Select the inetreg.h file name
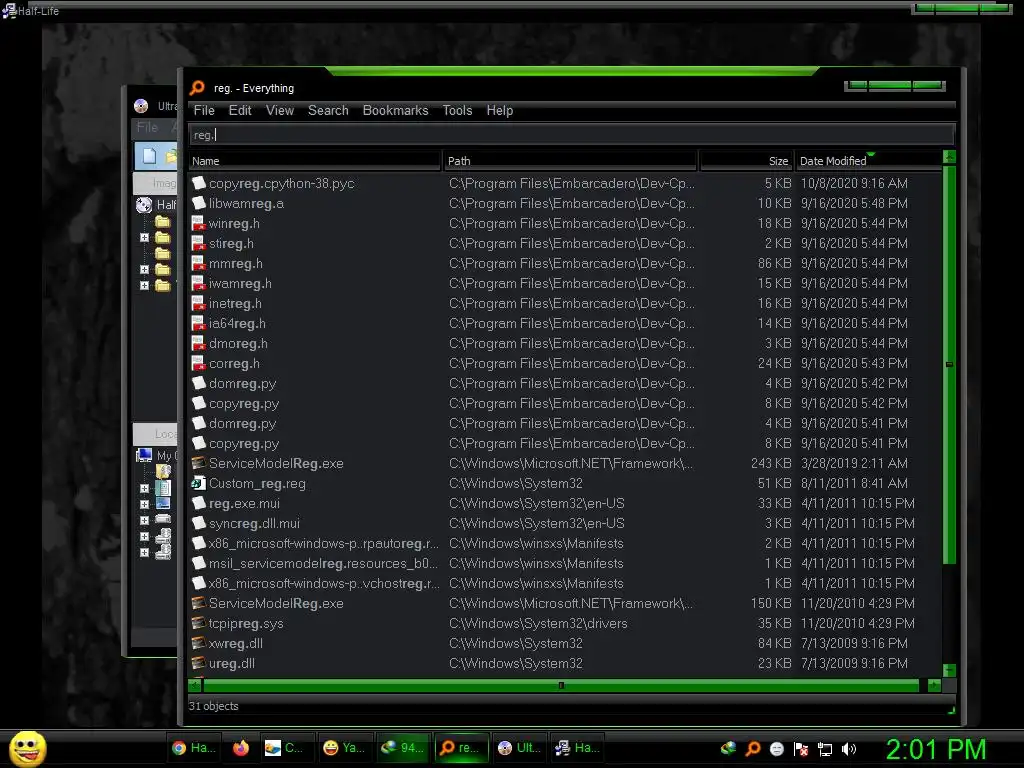The image size is (1024, 768). pyautogui.click(x=235, y=304)
